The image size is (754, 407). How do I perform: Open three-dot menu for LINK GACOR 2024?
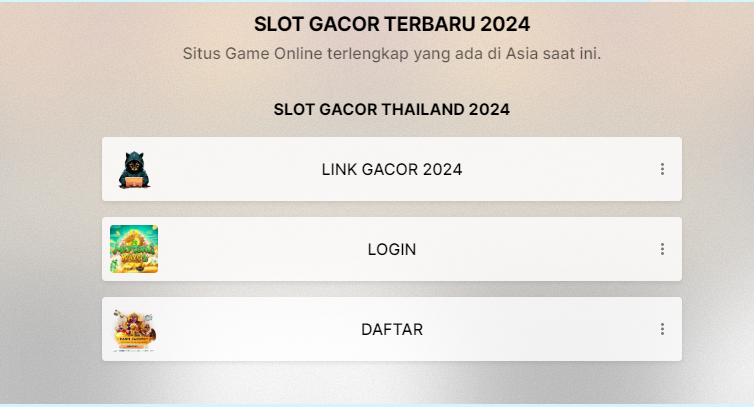662,170
